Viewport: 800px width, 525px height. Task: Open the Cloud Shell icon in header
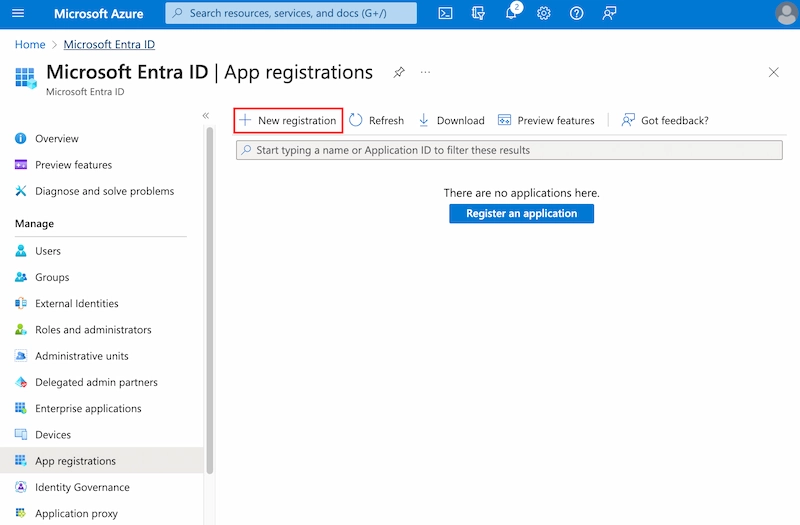coord(446,14)
